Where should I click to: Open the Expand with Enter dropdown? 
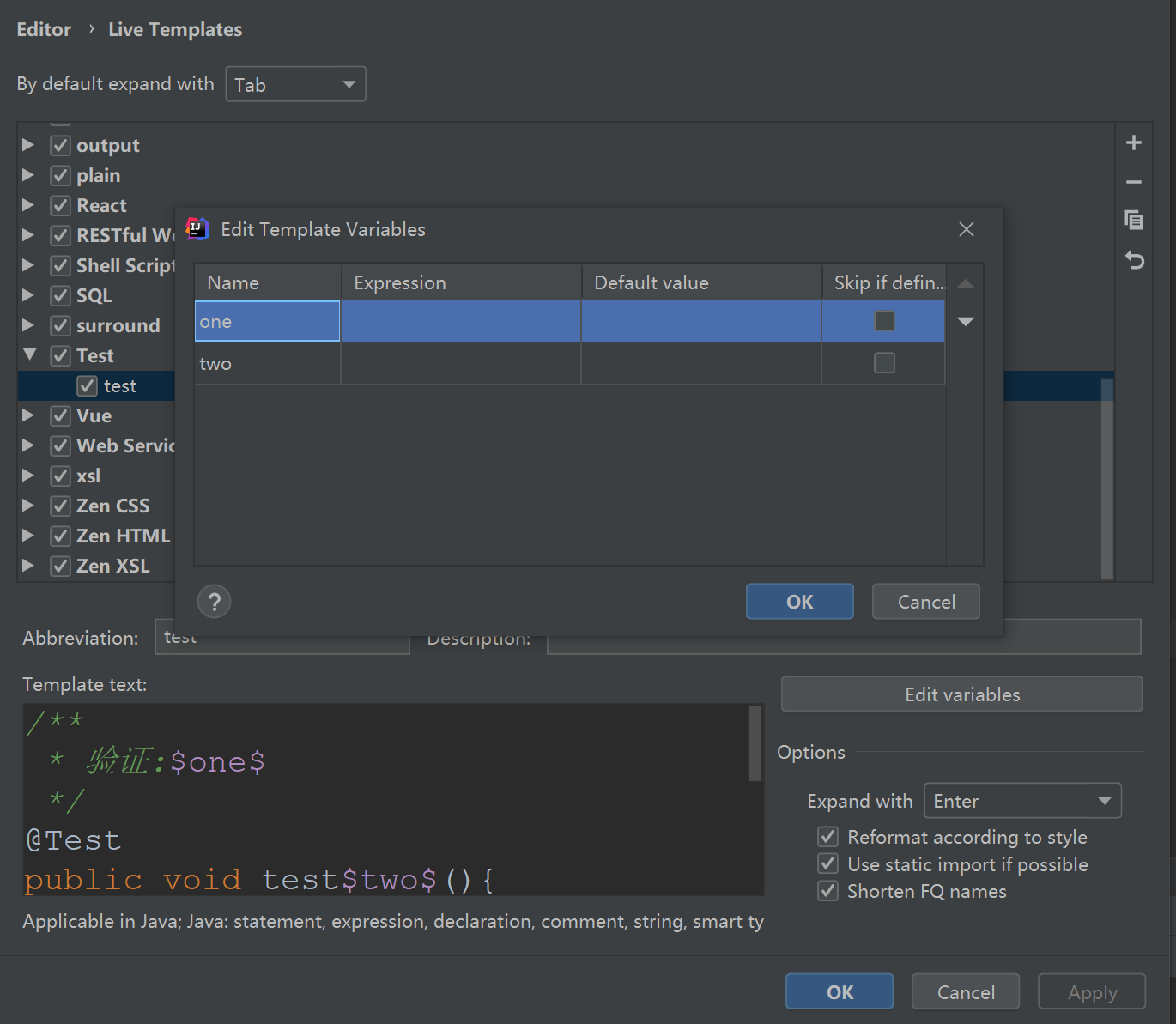1022,801
